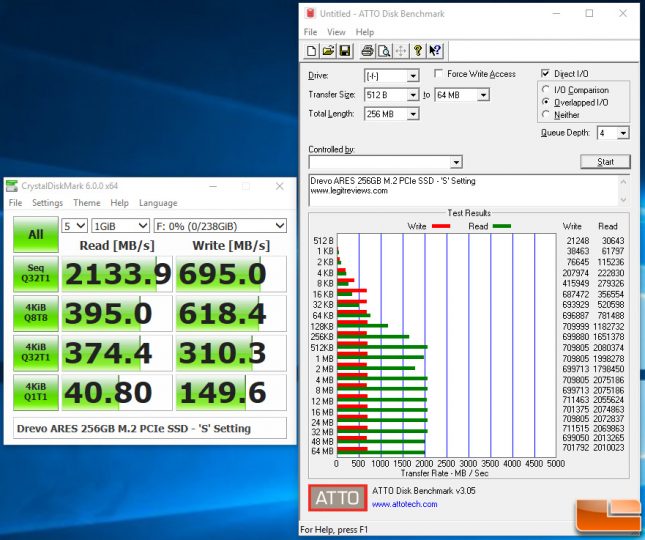Select the Overlapped I/O radio button
The image size is (645, 540).
click(x=545, y=102)
